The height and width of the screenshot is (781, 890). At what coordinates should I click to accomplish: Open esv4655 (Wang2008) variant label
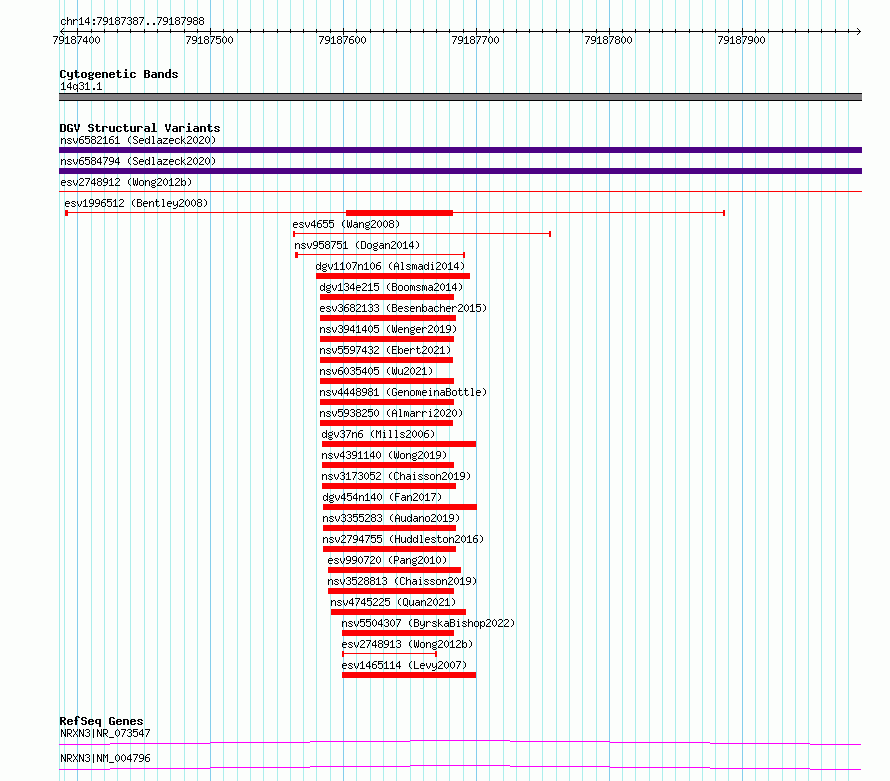(x=346, y=224)
